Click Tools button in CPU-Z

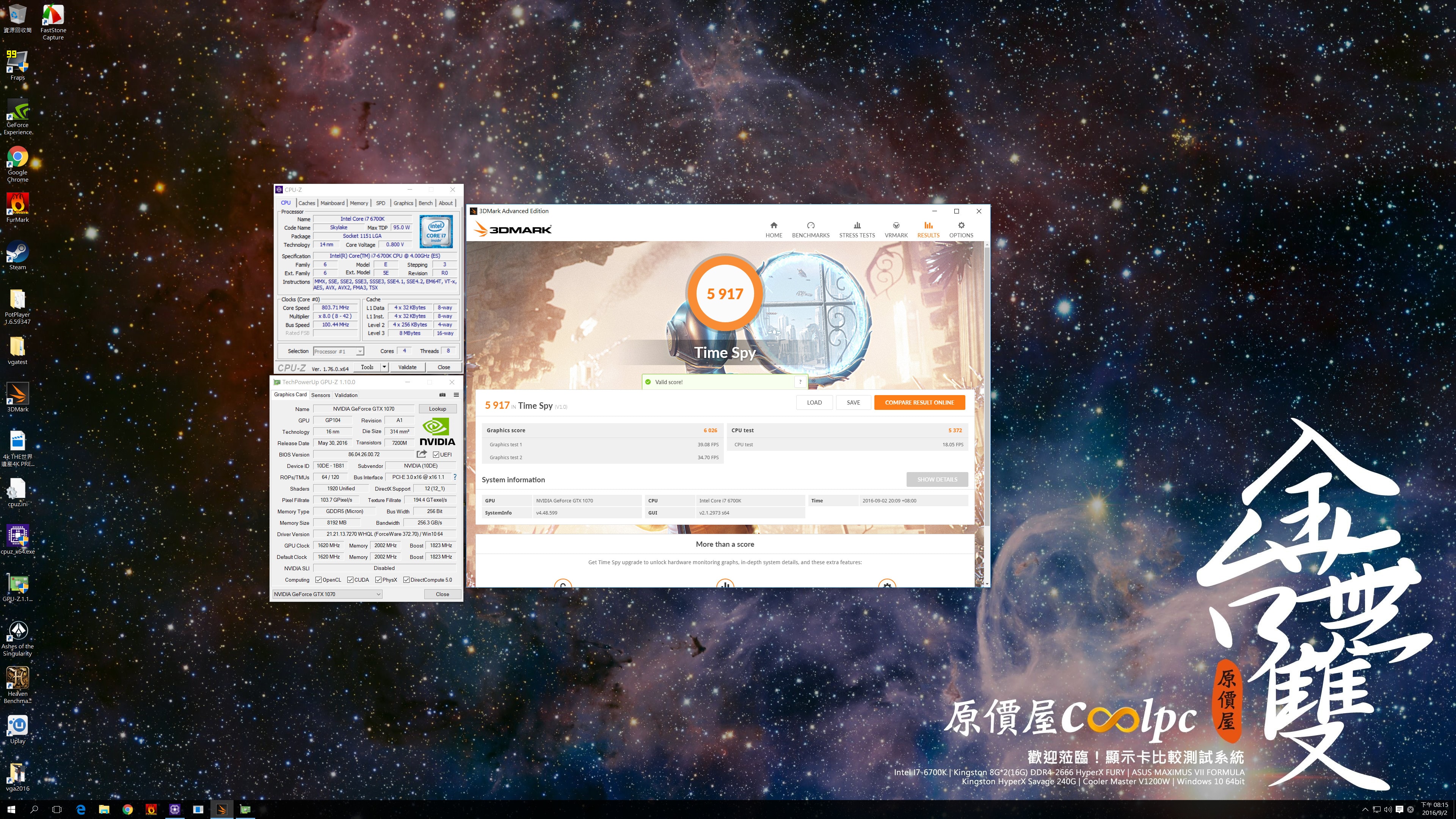367,367
